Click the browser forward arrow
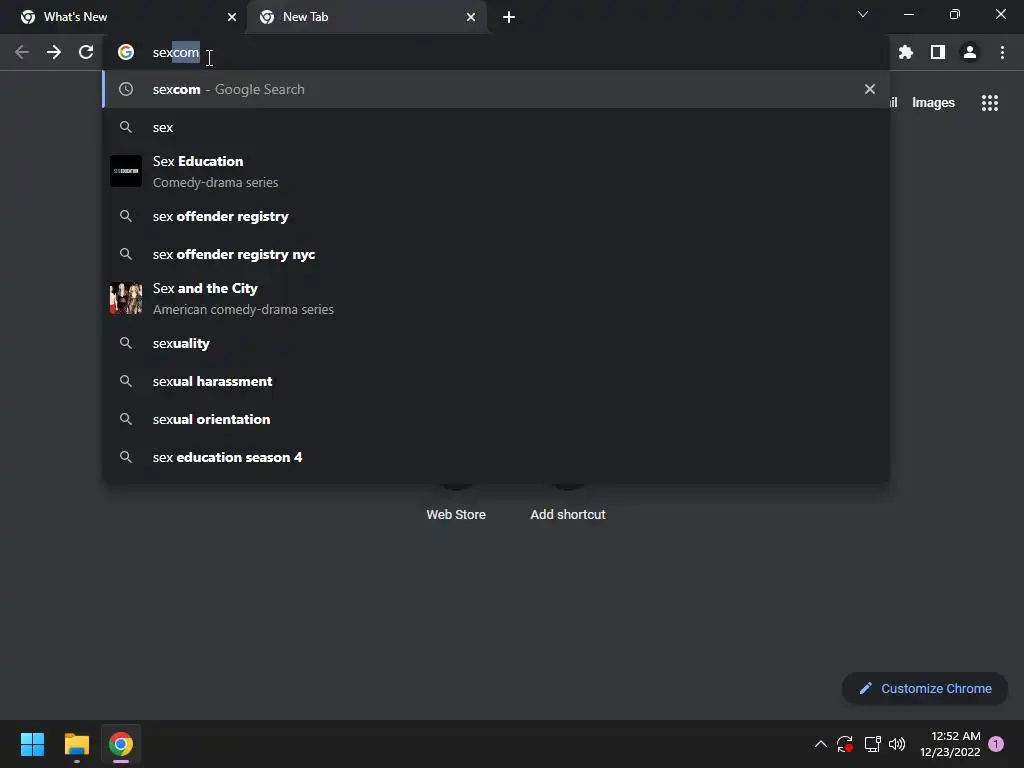This screenshot has height=768, width=1024. coord(54,52)
